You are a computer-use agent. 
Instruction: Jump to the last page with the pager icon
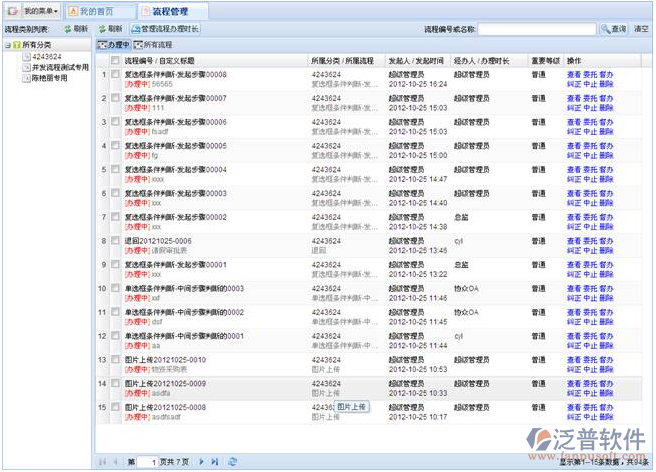[x=214, y=461]
